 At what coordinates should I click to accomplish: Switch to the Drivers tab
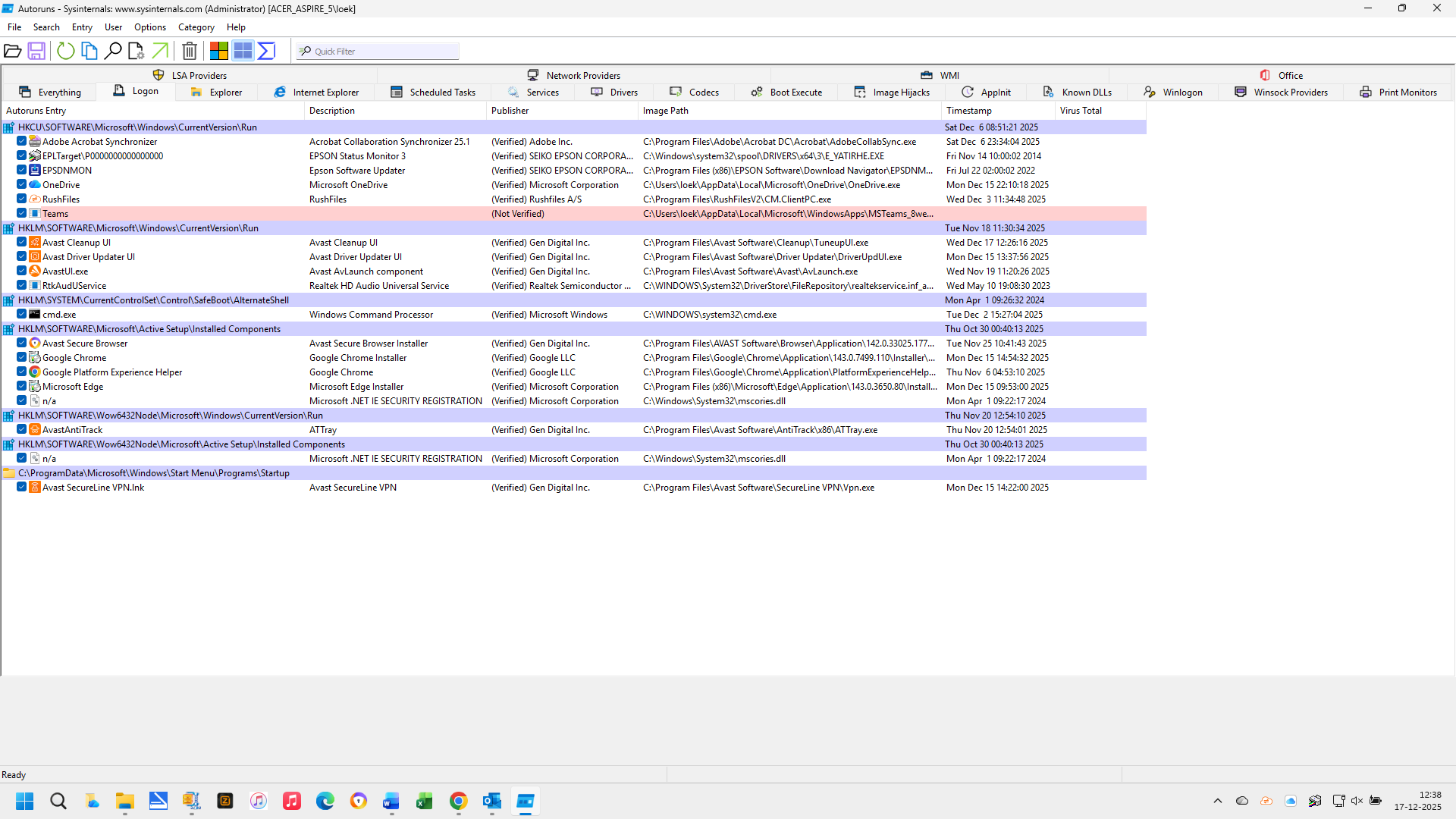point(615,93)
